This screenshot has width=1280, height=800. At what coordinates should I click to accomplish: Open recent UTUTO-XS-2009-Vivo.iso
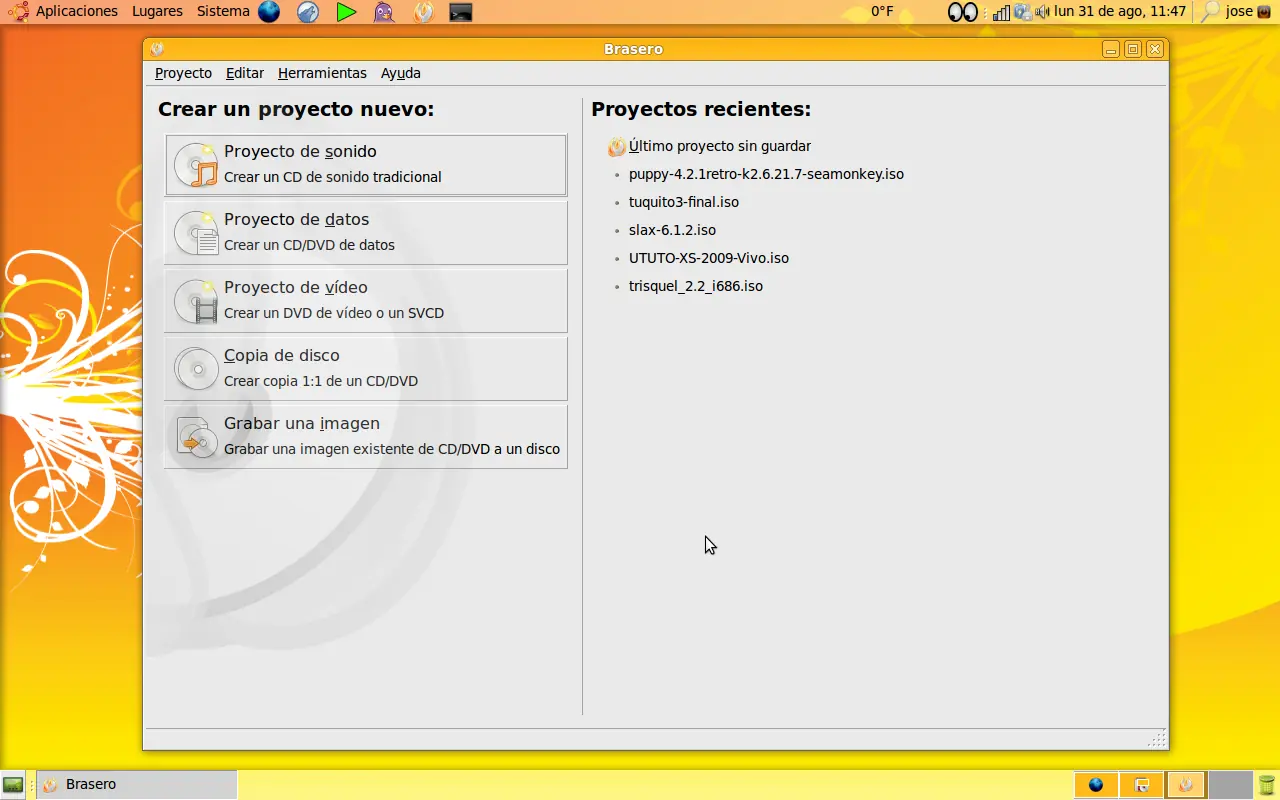pos(709,258)
